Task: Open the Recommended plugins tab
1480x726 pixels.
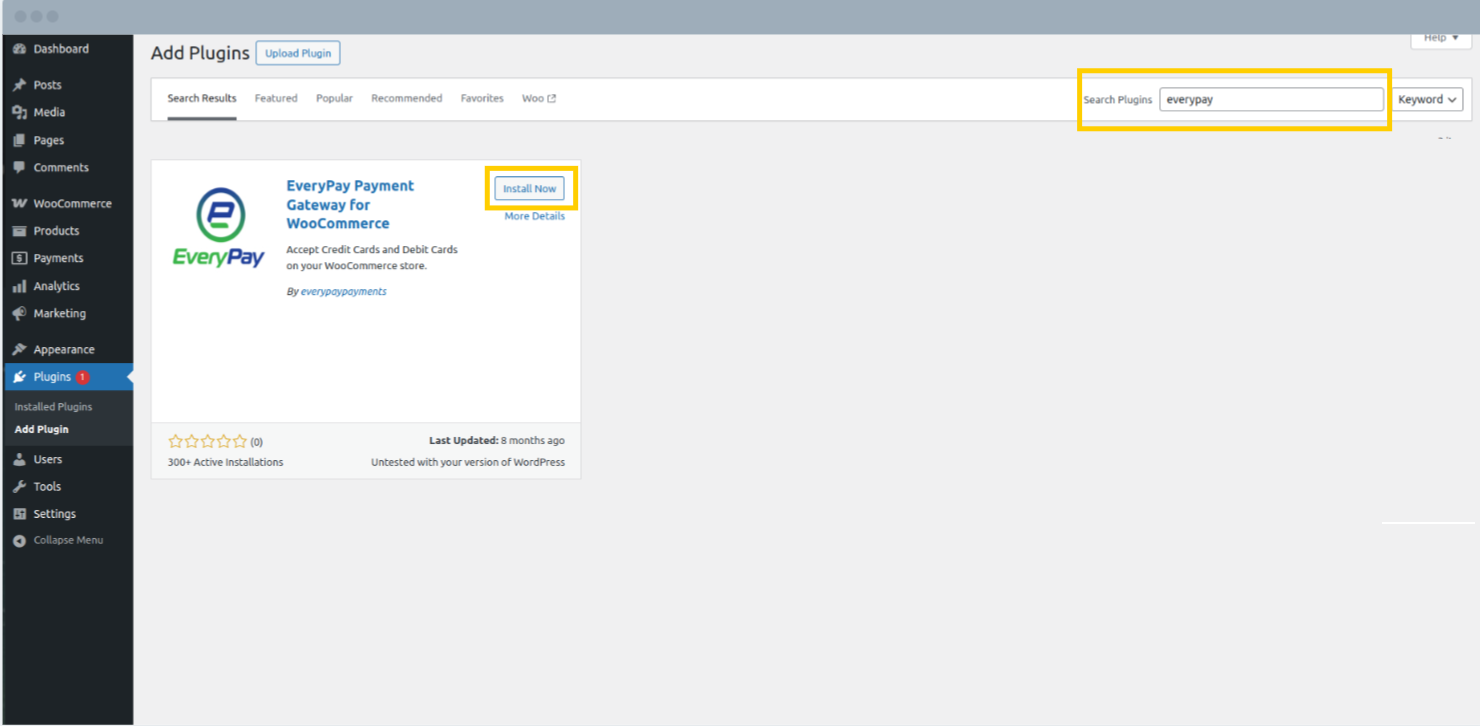Action: click(406, 98)
